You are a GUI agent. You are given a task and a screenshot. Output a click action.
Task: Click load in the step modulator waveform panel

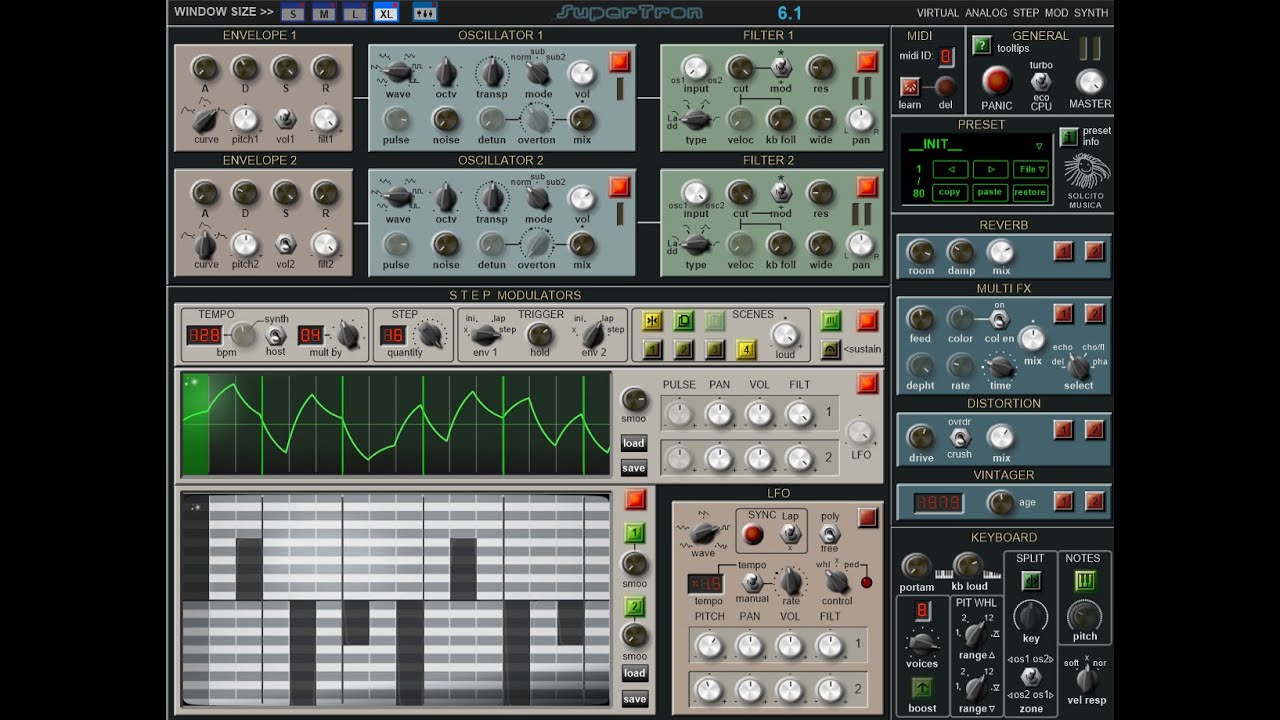click(634, 443)
